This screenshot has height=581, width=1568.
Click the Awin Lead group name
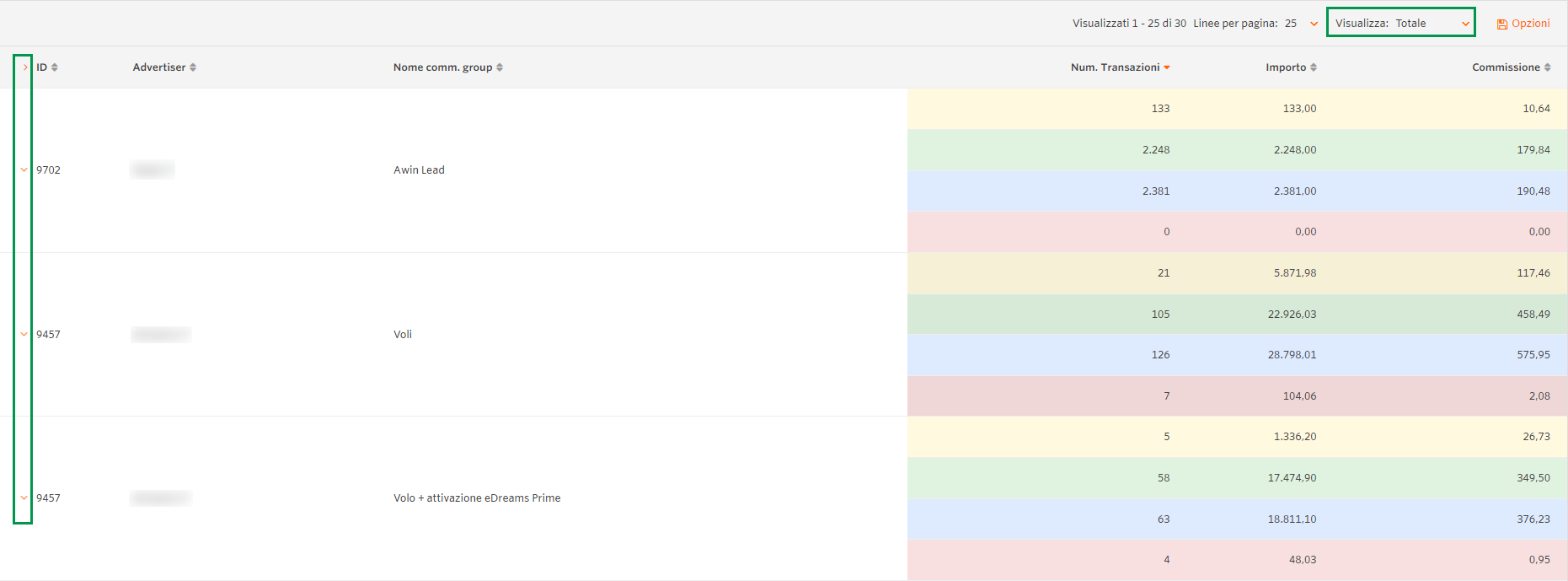(419, 170)
